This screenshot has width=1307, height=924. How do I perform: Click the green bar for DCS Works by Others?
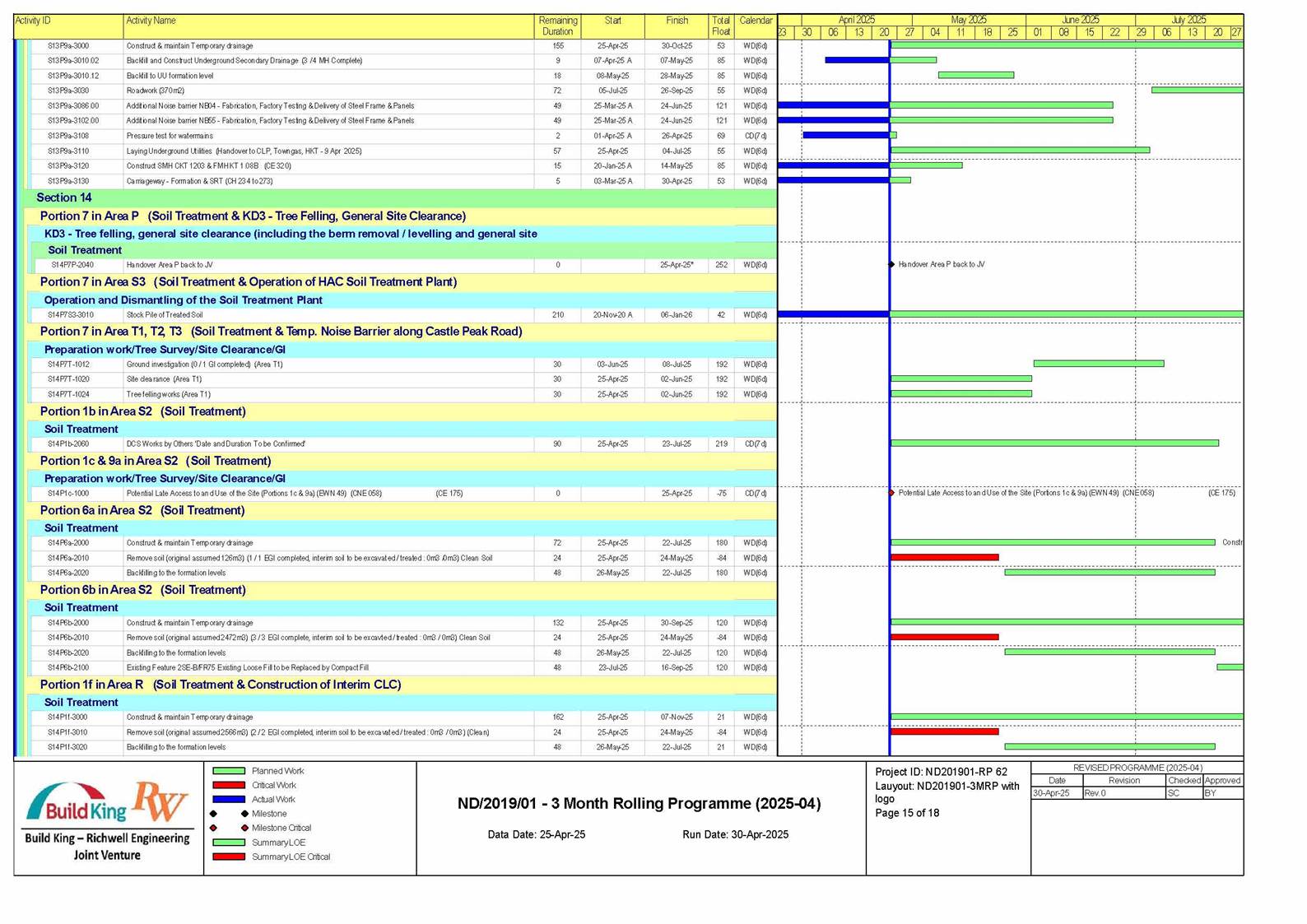pos(1054,443)
